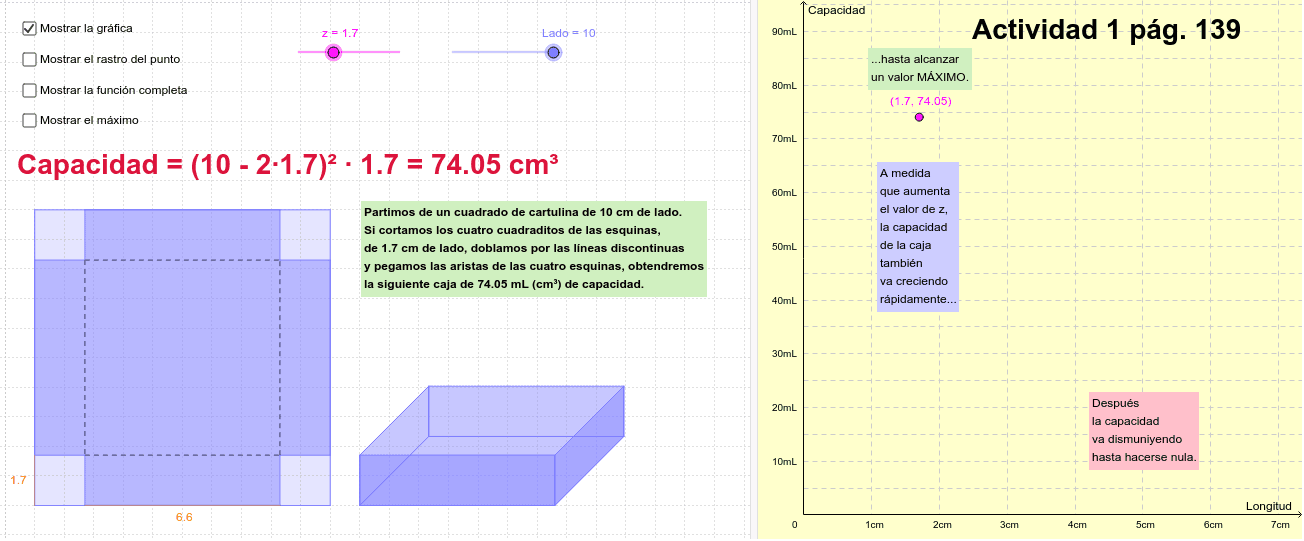Click the 90mL tick label on y-axis
1304x541 pixels.
(x=784, y=32)
